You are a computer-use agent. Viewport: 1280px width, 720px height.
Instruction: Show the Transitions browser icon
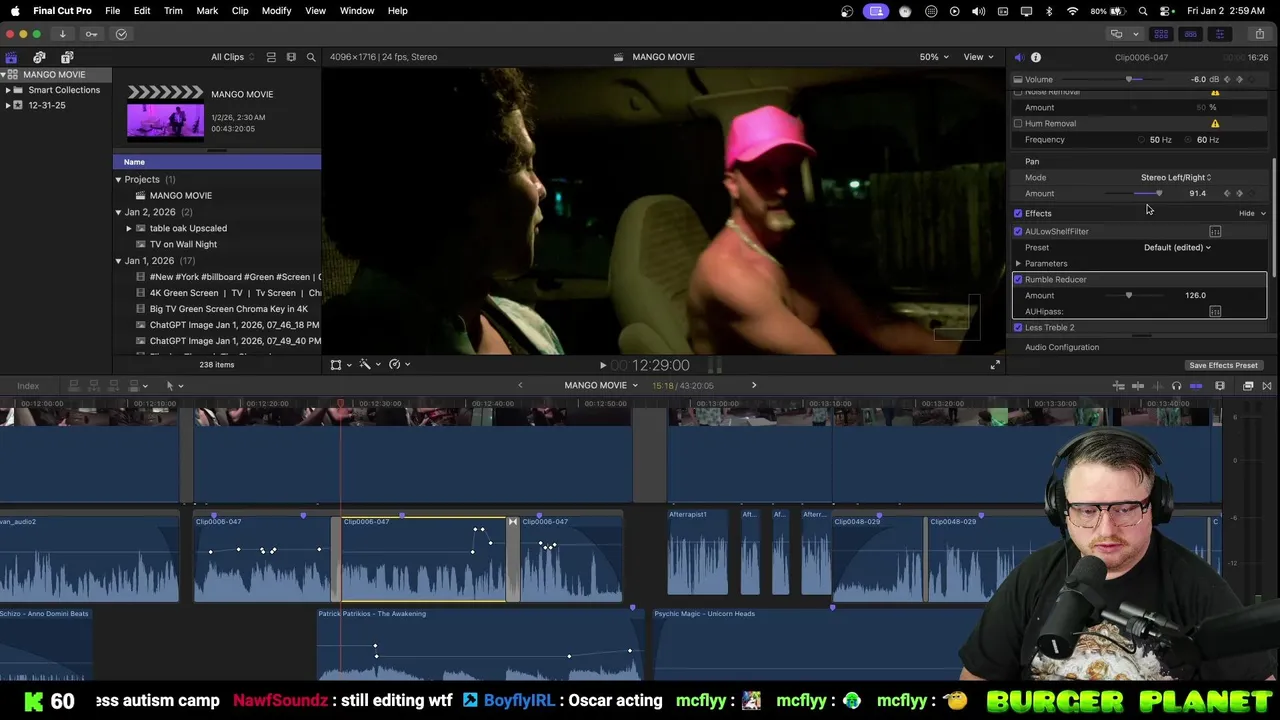tap(1267, 386)
